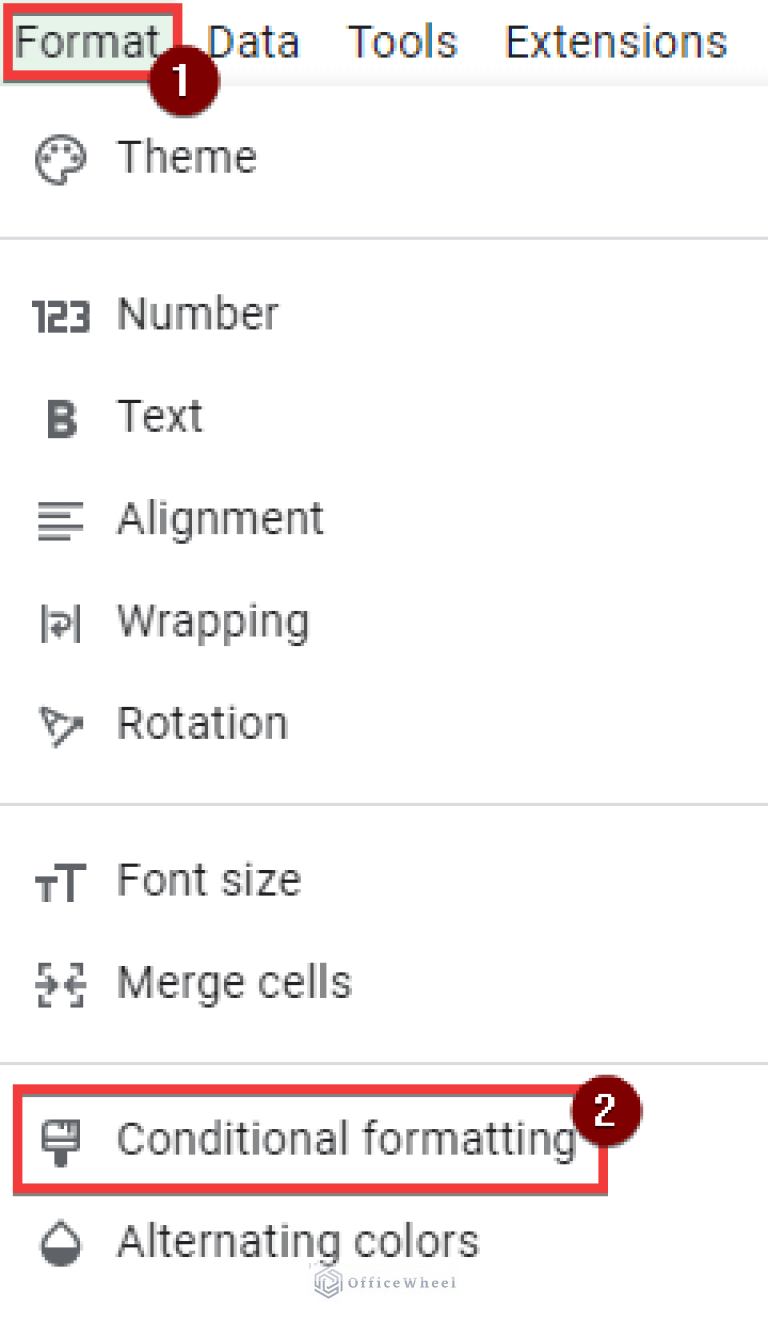Select the Wrapping menu entry
The width and height of the screenshot is (768, 1321).
[212, 623]
